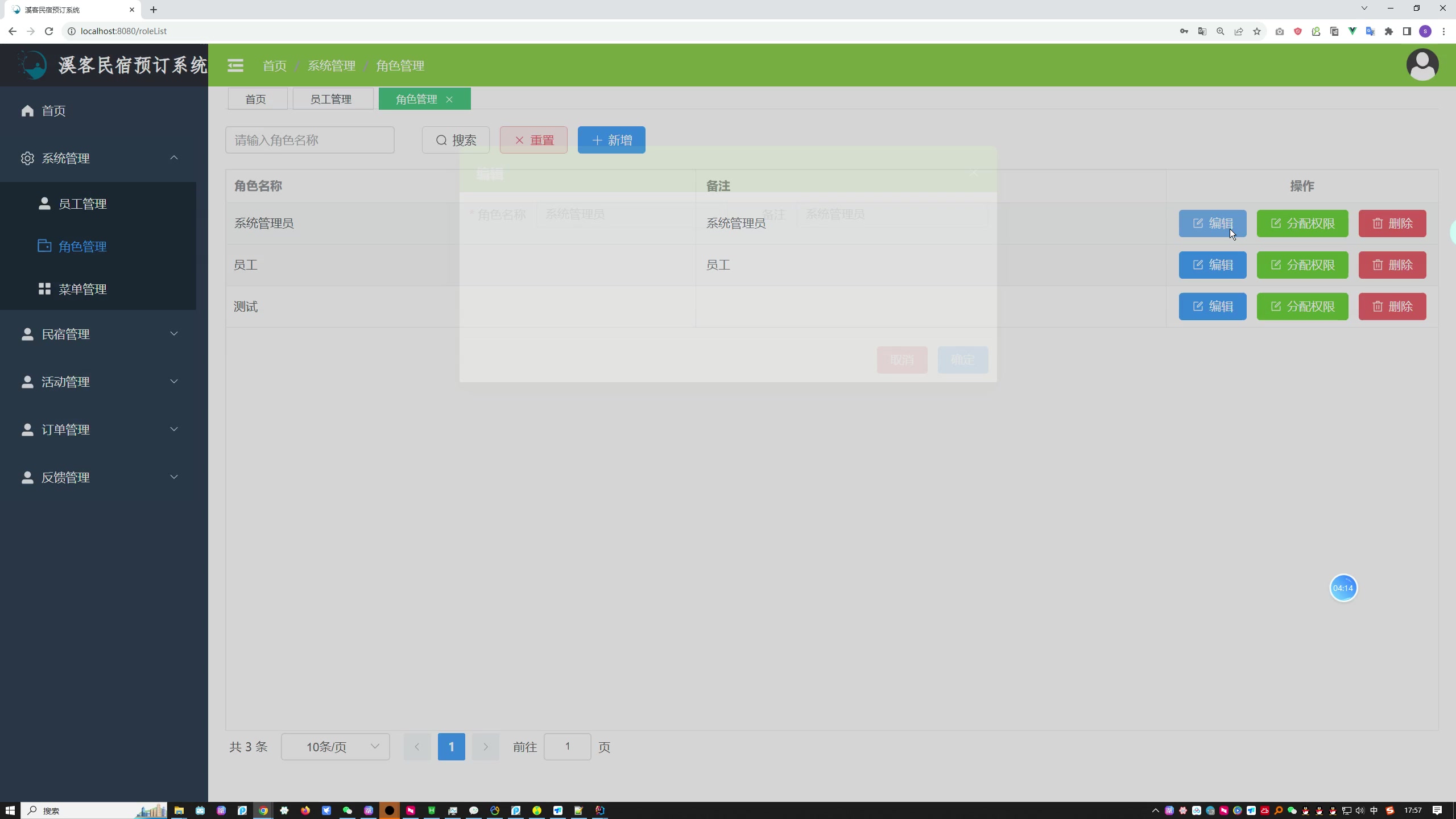Open WeChat from the taskbar
The image size is (1456, 819).
348,810
